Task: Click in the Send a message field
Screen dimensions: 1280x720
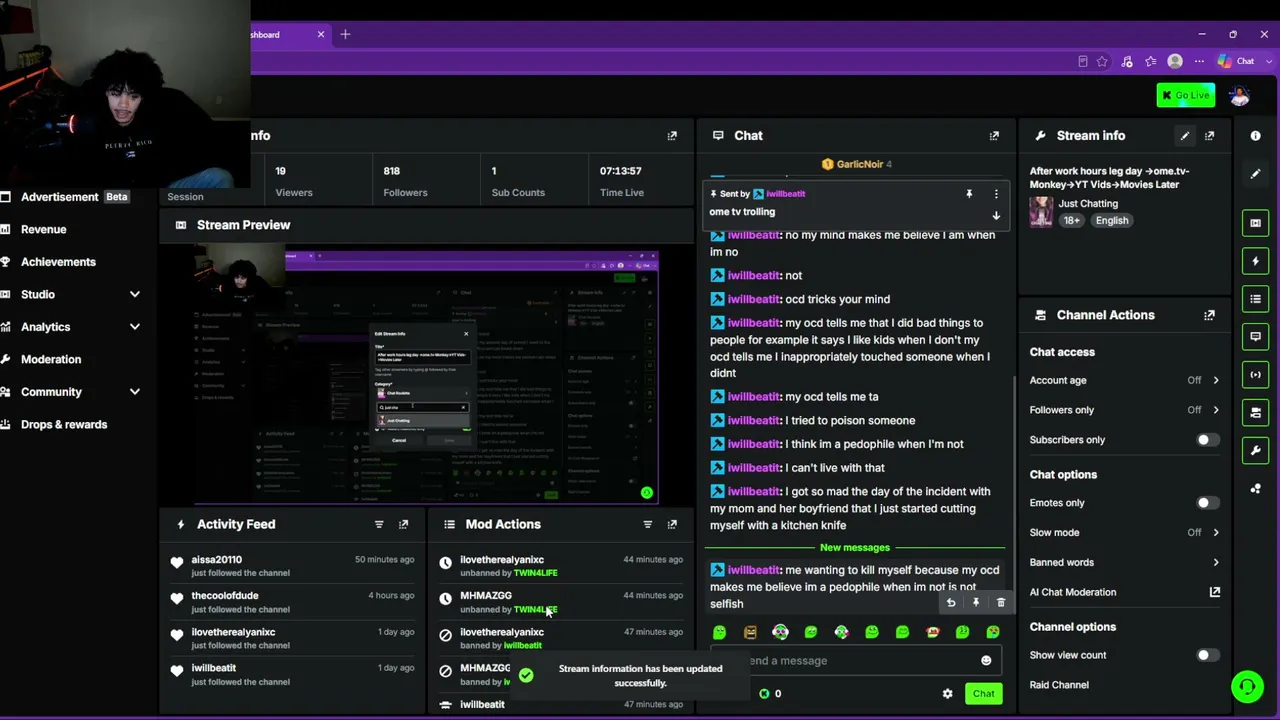Action: [855, 661]
